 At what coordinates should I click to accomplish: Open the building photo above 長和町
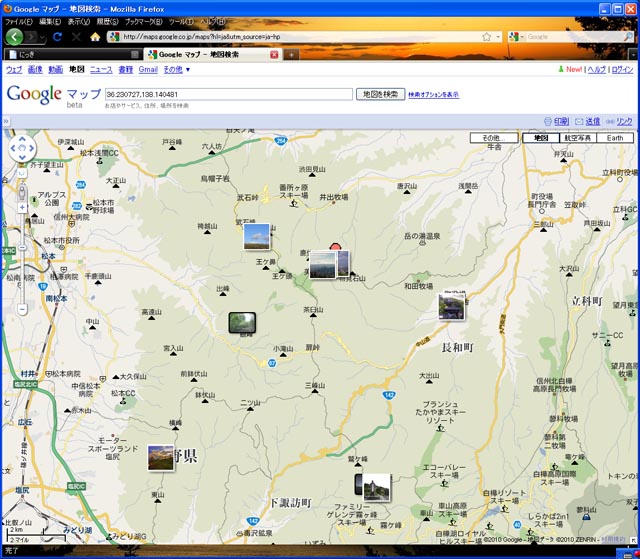click(452, 306)
